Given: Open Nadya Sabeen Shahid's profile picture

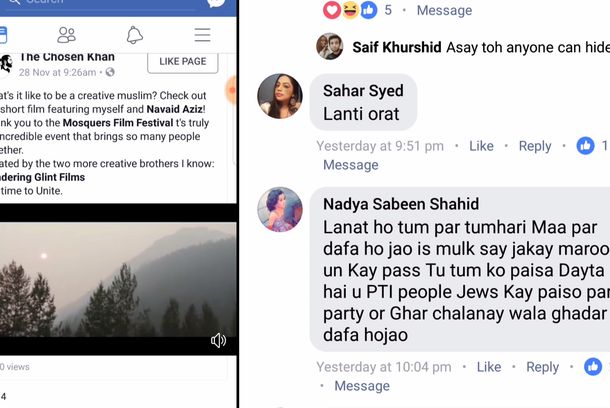Looking at the screenshot, I should click(x=280, y=210).
